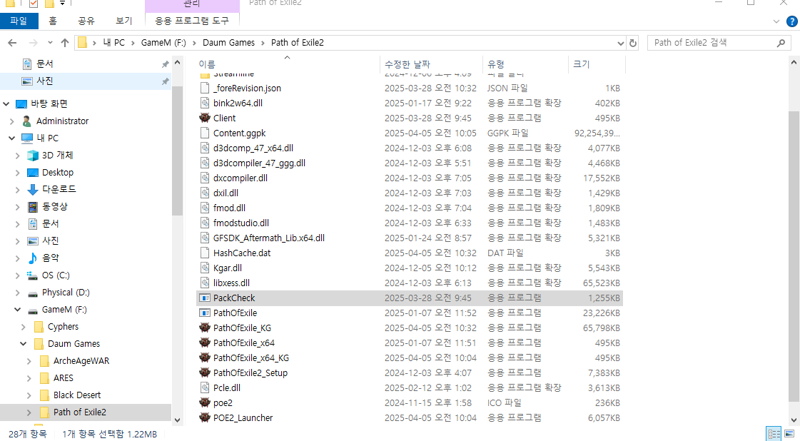Open the recent locations dropdown arrow

[x=49, y=43]
